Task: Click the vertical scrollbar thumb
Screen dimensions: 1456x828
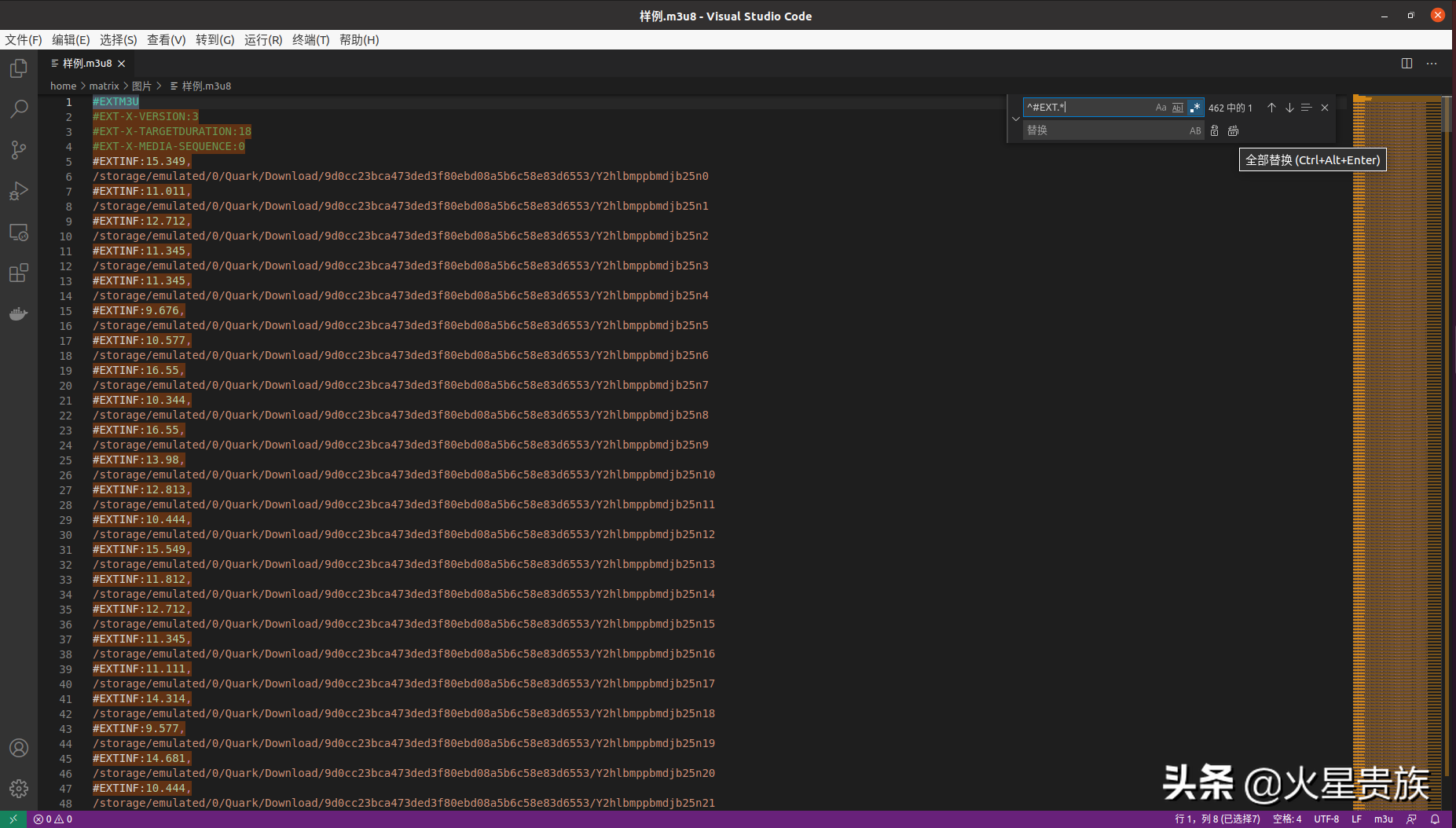Action: click(1447, 112)
